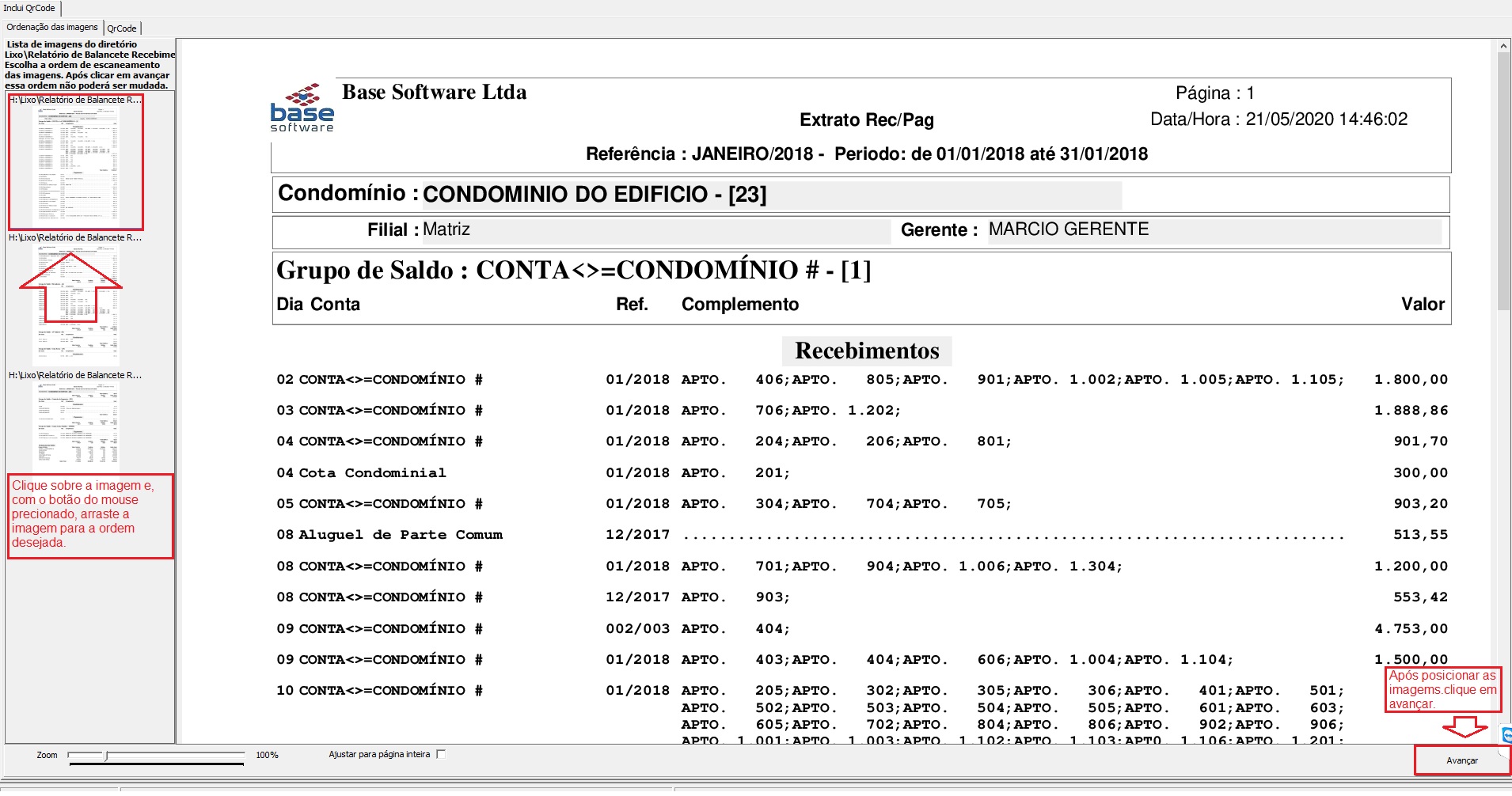1512x796 pixels.
Task: Switch to the QrCode tab
Action: 122,28
